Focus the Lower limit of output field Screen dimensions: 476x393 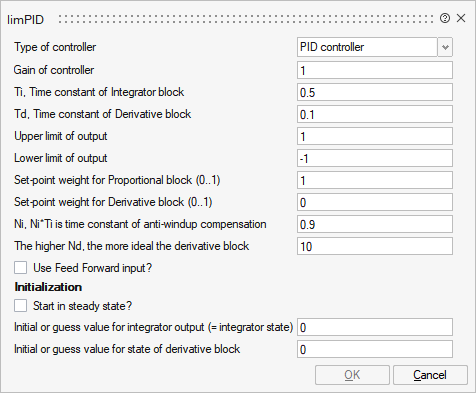click(x=375, y=158)
